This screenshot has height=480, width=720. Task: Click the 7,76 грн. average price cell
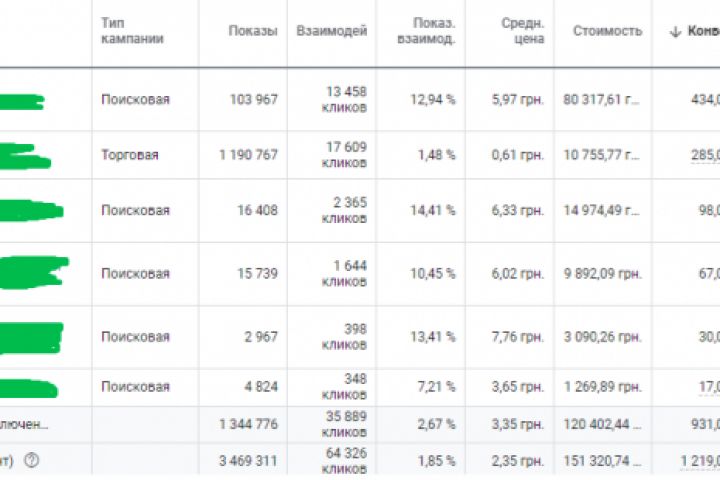(518, 337)
